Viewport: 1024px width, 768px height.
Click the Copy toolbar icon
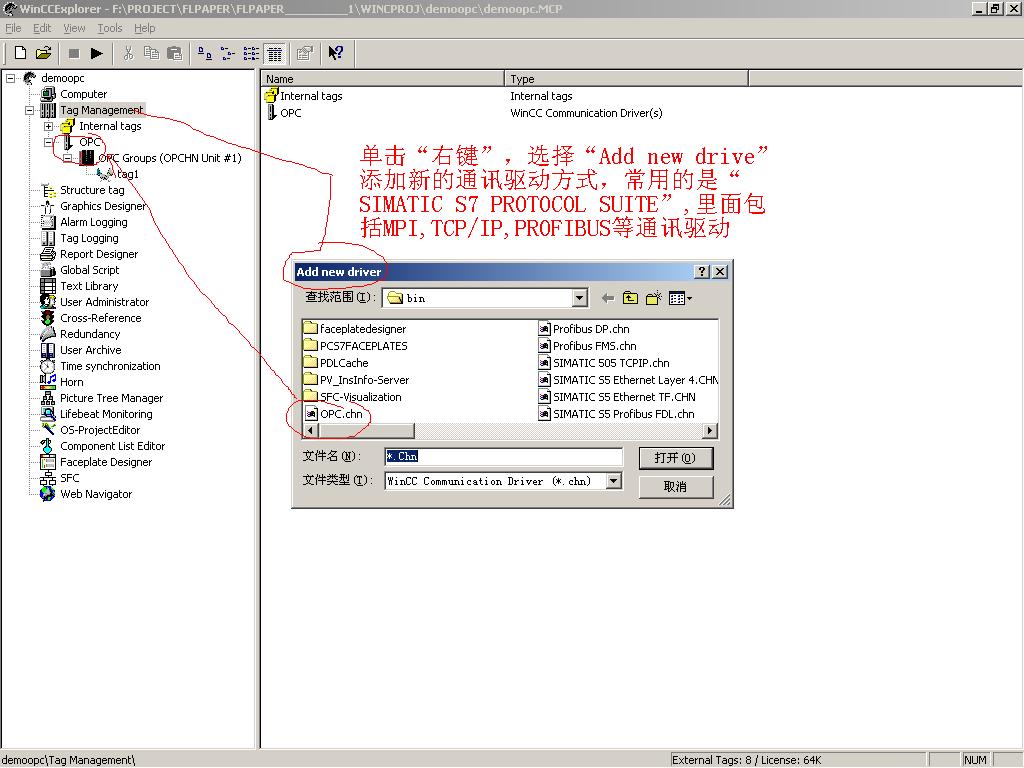coord(151,53)
